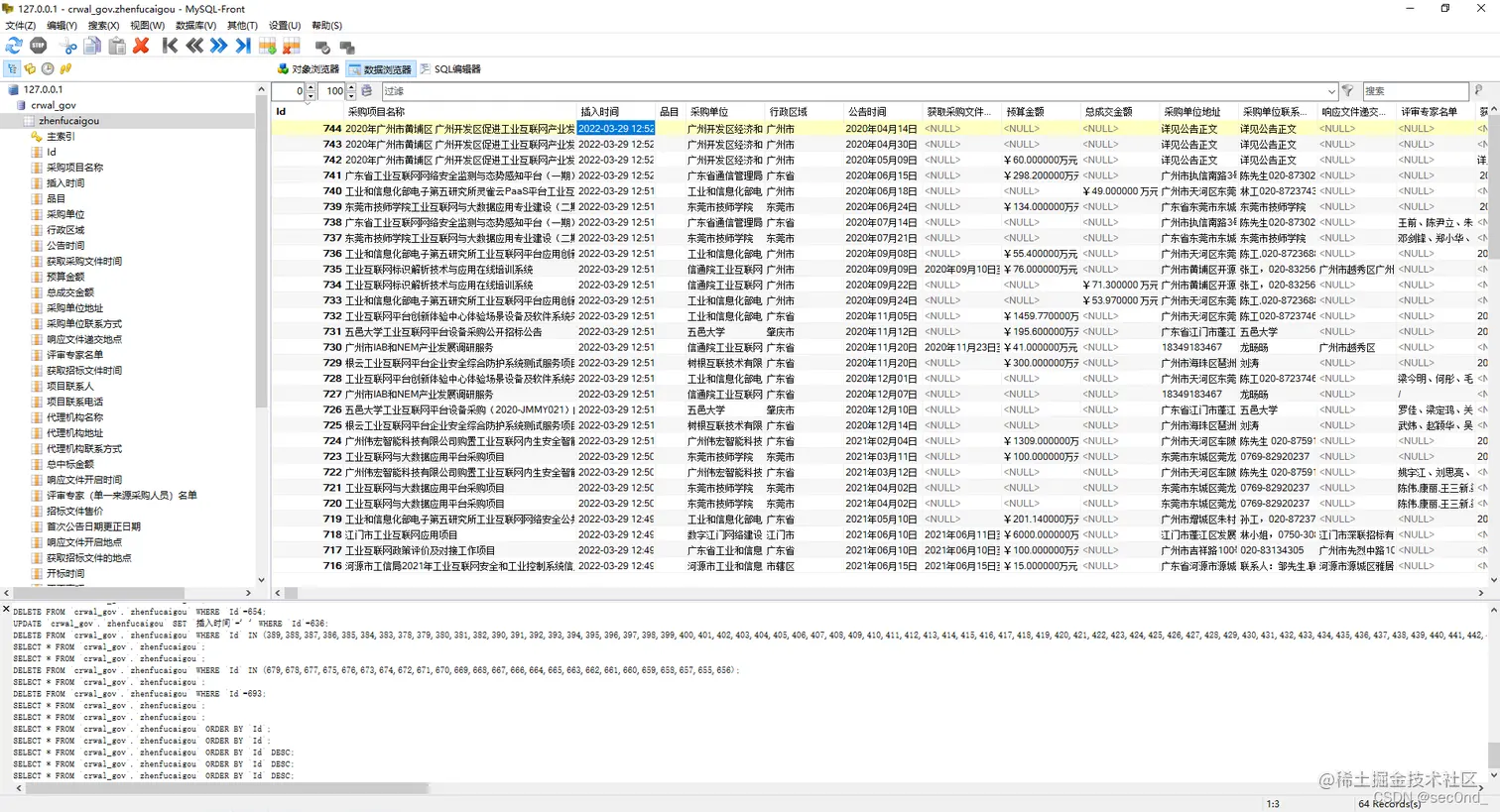Open the clock history icon
This screenshot has height=812, width=1500.
[48, 68]
